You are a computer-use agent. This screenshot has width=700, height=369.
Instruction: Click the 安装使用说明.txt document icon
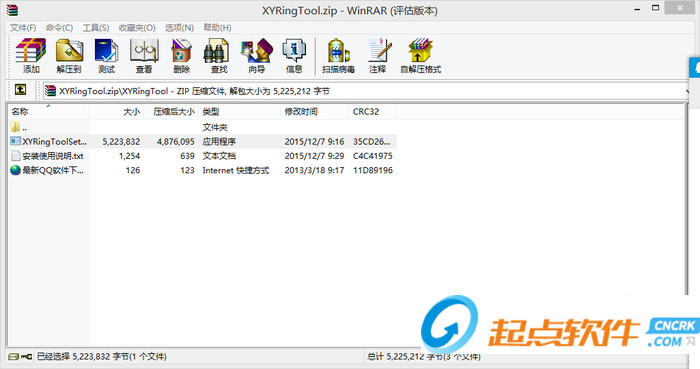pyautogui.click(x=16, y=156)
